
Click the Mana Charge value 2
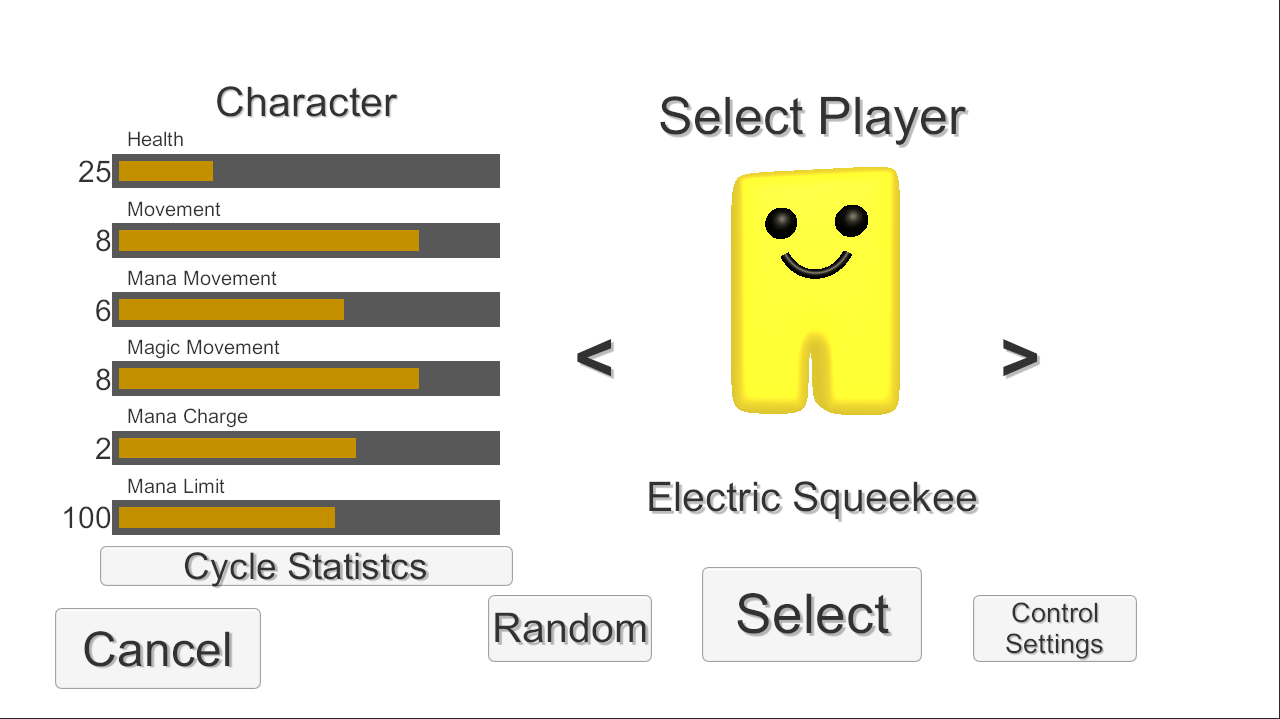[x=103, y=449]
